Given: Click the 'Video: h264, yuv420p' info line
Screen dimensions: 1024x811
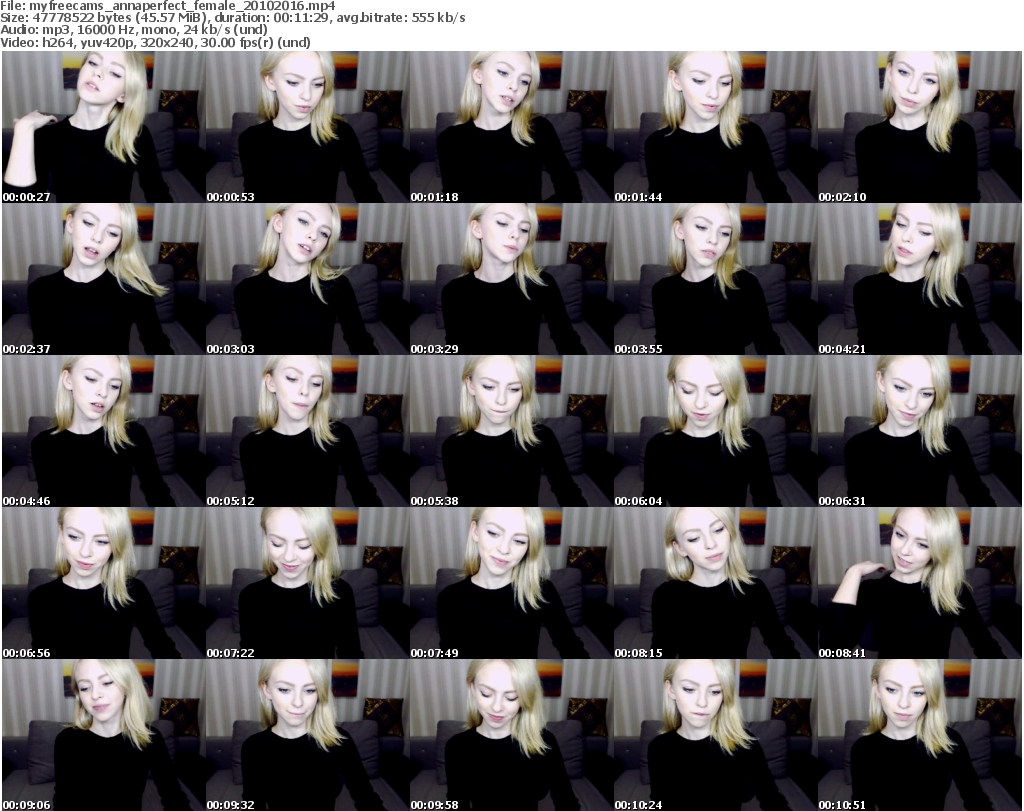Looking at the screenshot, I should pos(155,42).
